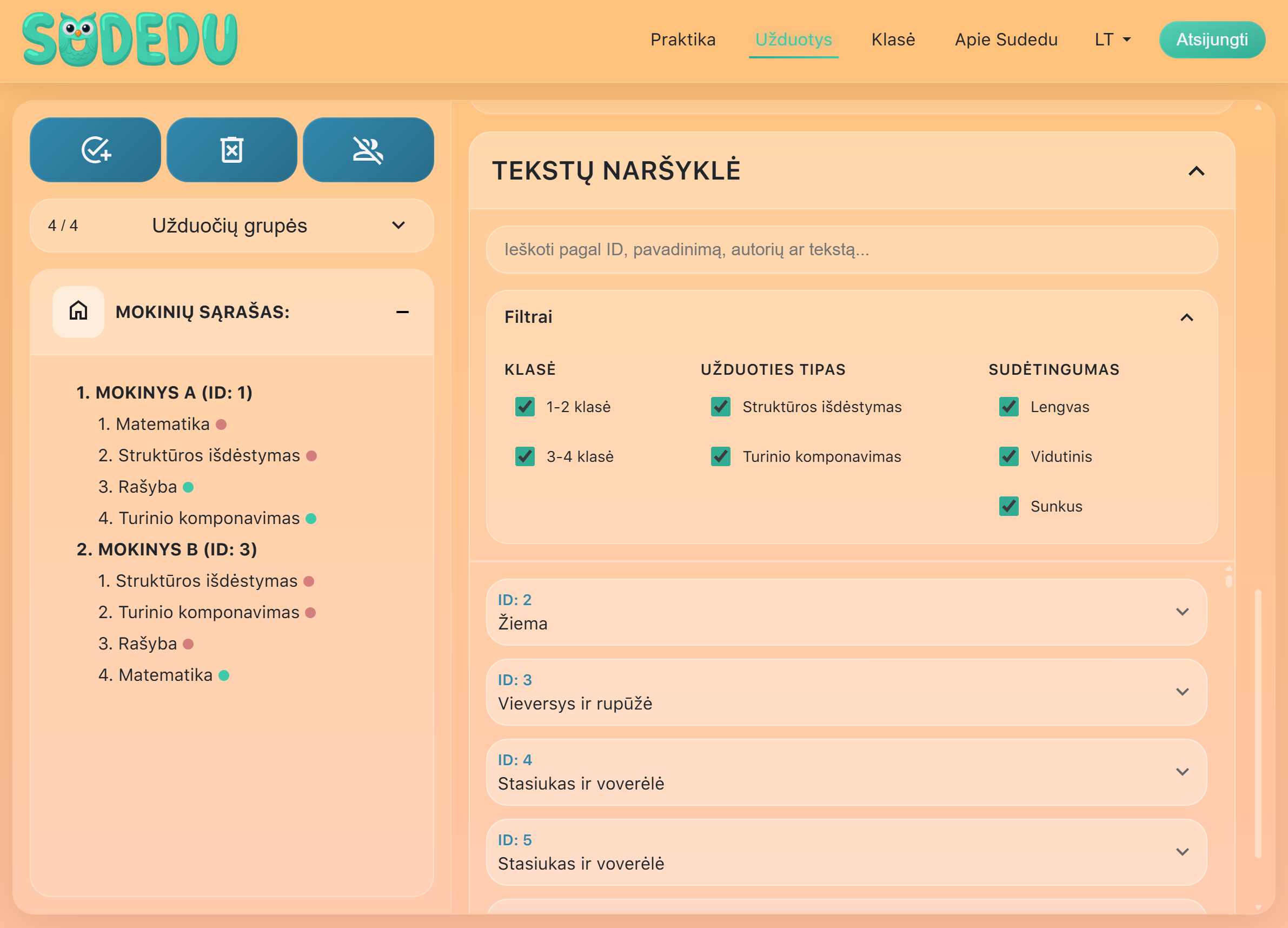Click the text list vertical scrollbar

tap(1229, 581)
